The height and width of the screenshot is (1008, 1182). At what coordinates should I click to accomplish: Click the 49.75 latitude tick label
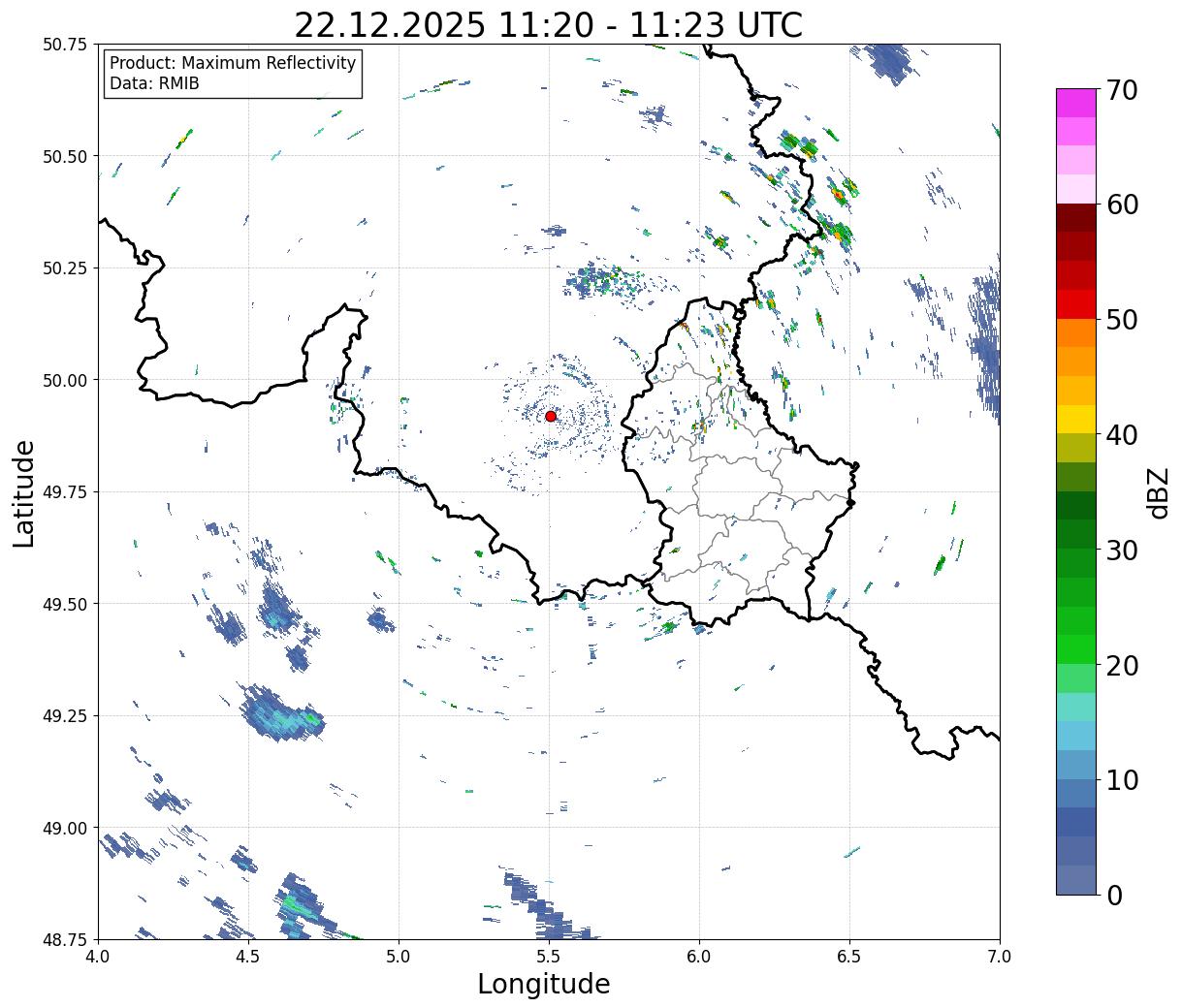point(65,492)
